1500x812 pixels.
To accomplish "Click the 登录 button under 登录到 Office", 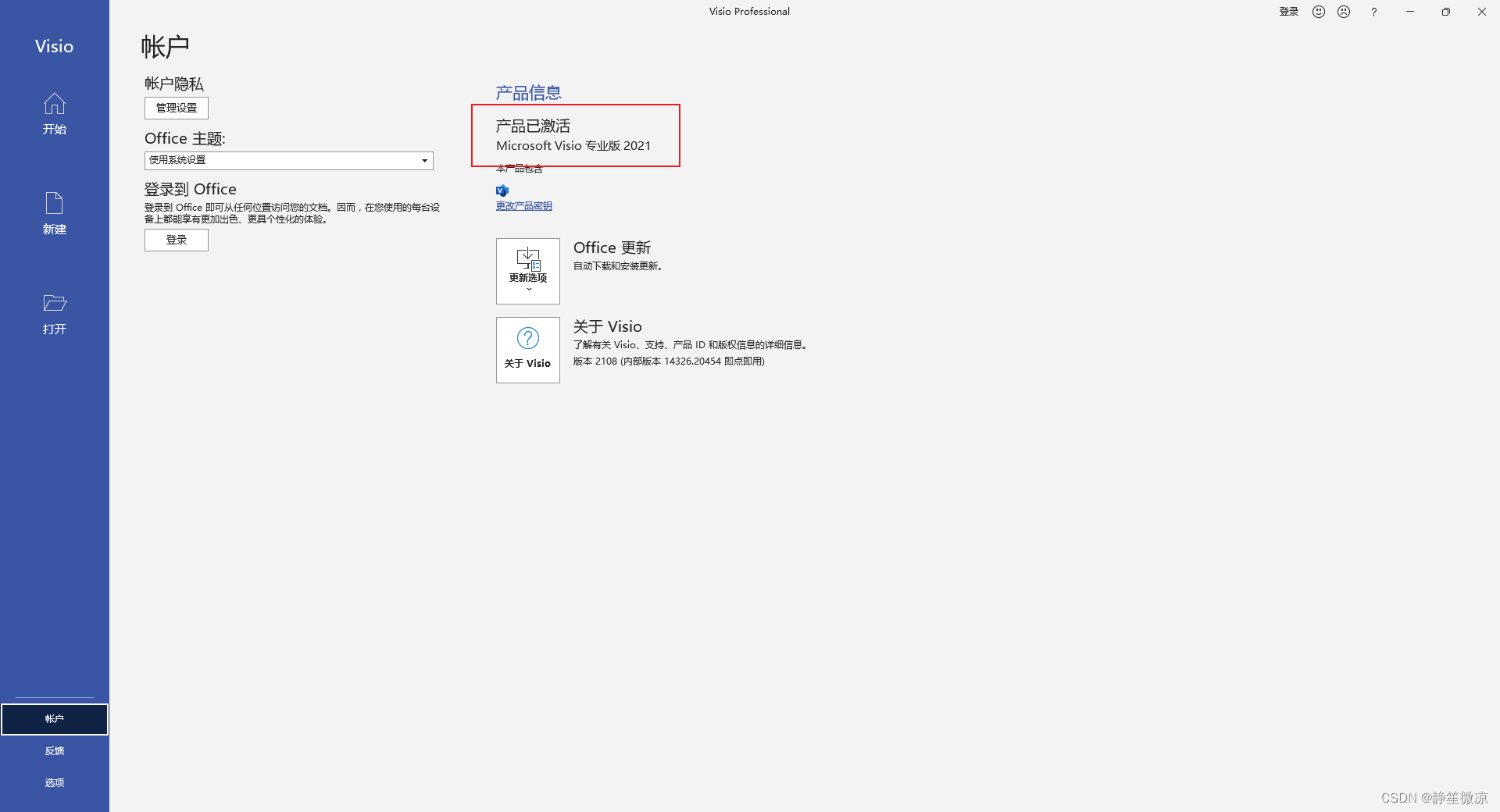I will pos(177,240).
